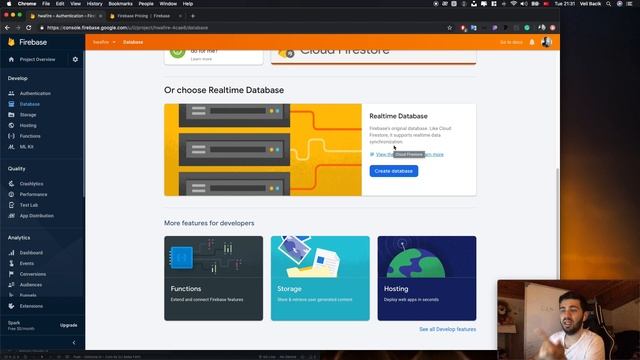Screen dimensions: 640x360
Task: Click the Cloud Firestore card heading
Action: point(344,51)
